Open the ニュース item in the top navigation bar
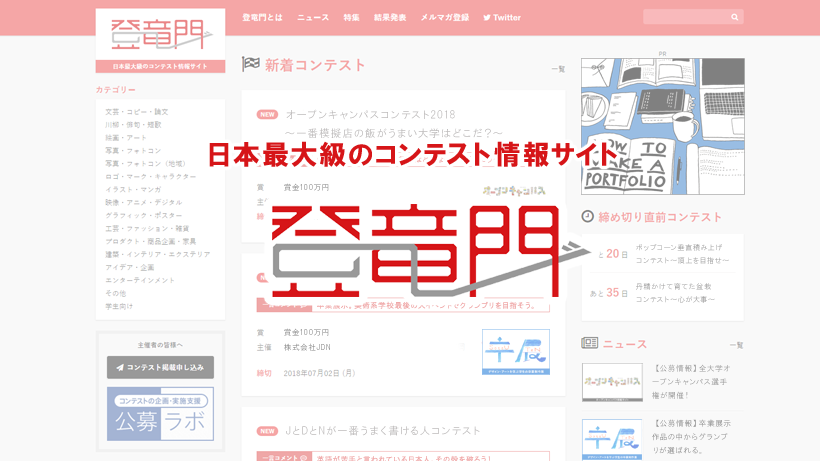The width and height of the screenshot is (820, 461). [313, 17]
